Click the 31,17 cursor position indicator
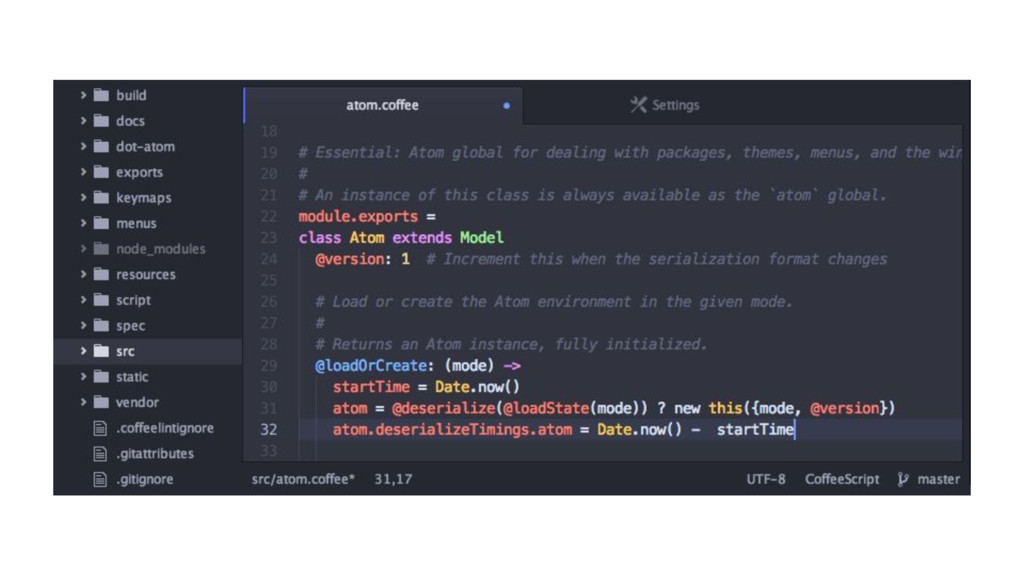The width and height of the screenshot is (1024, 576). point(393,479)
